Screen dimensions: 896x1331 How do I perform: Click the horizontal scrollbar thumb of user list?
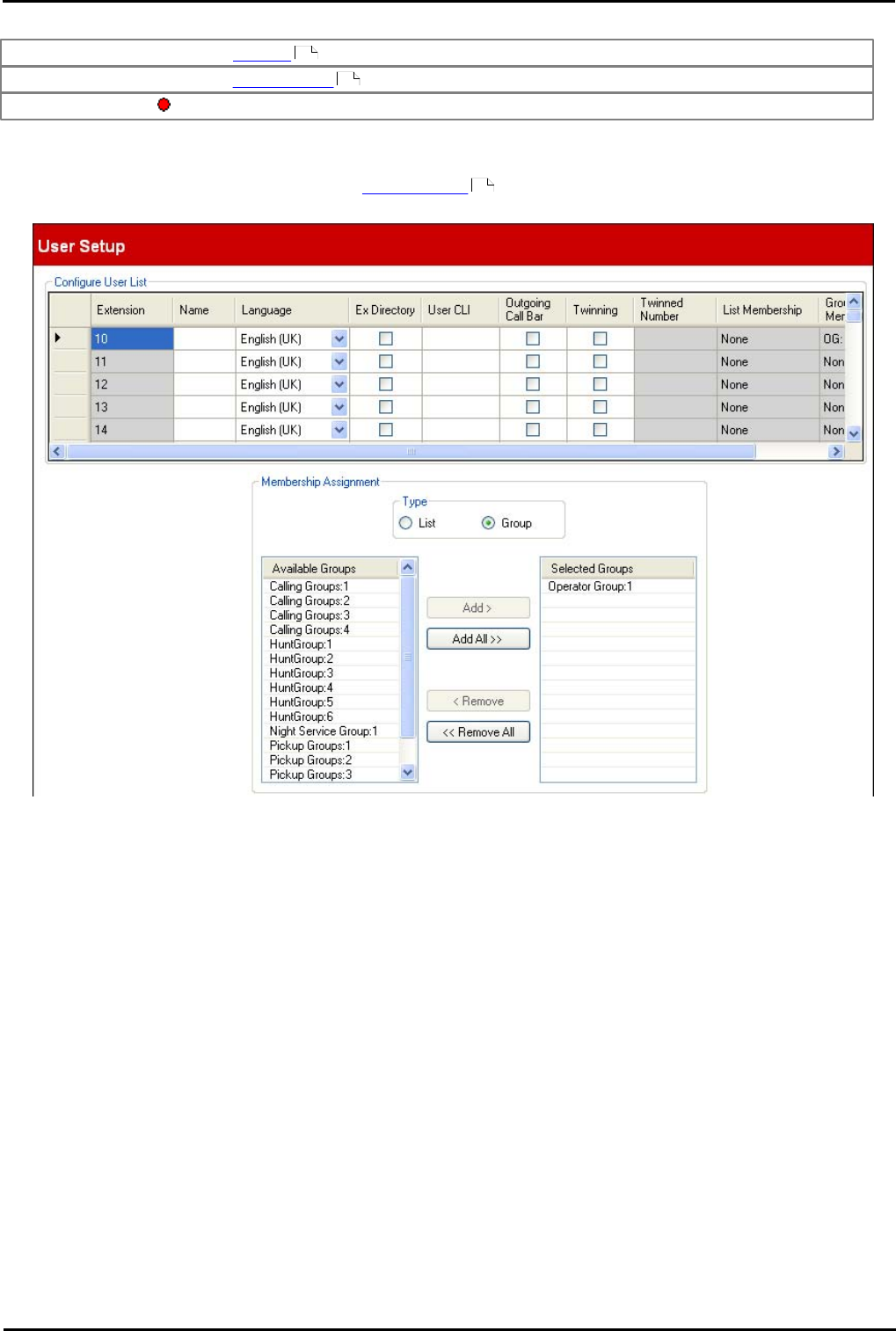point(411,451)
